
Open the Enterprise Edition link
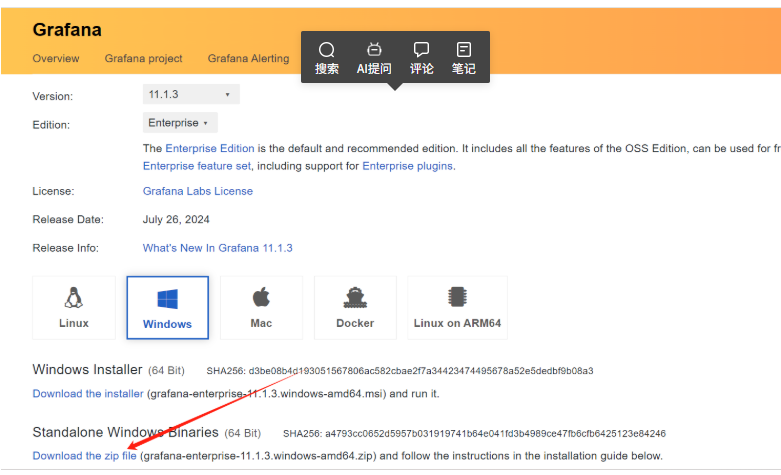[x=210, y=148]
